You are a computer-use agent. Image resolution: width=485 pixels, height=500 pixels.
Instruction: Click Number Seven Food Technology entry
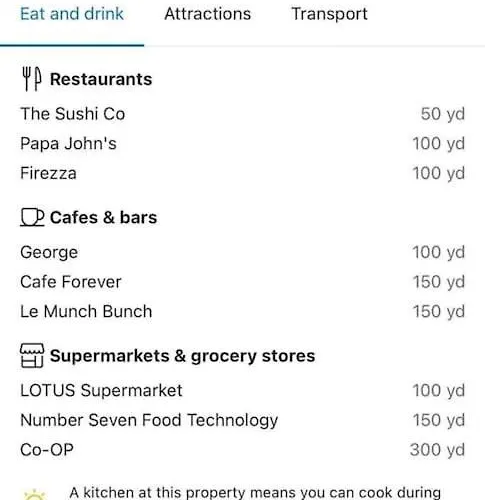pyautogui.click(x=242, y=420)
